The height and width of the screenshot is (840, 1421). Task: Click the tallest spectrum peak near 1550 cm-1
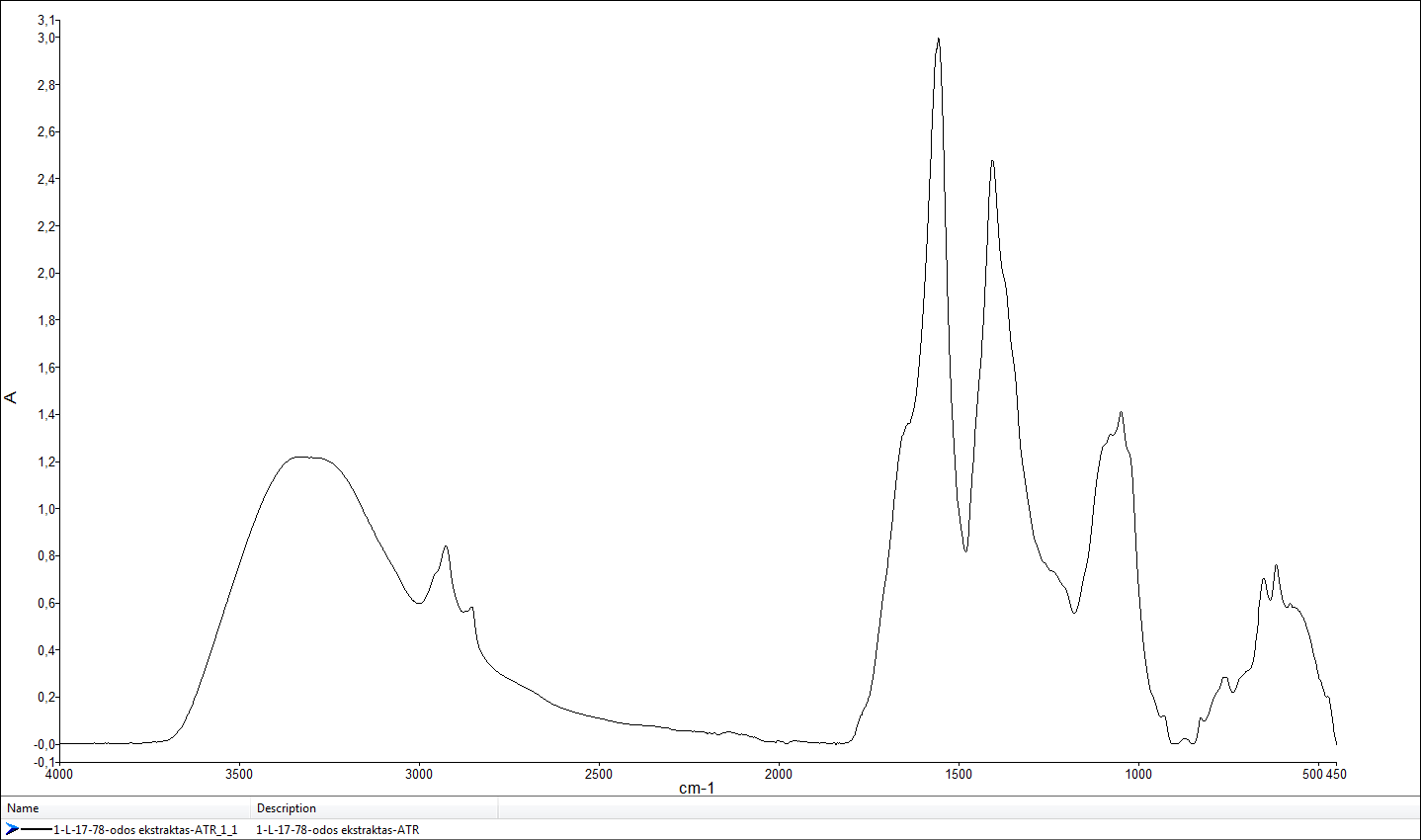click(938, 40)
